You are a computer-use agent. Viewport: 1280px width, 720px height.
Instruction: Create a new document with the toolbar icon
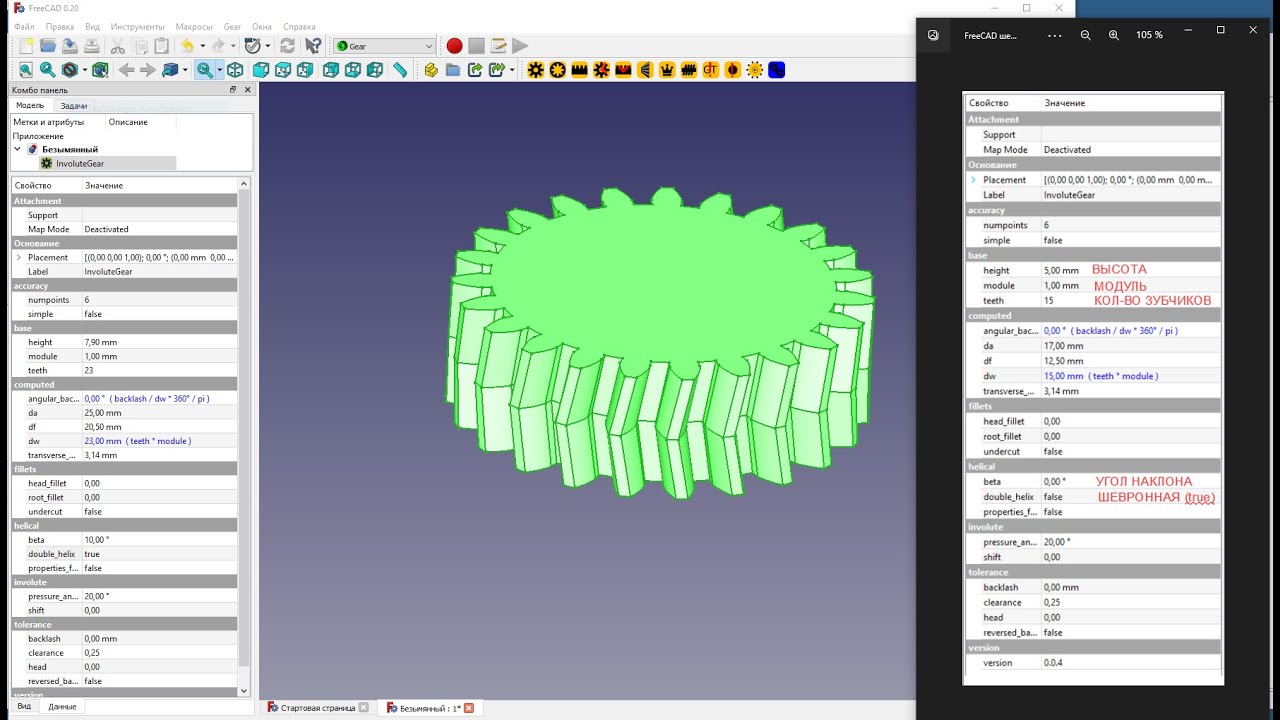point(26,46)
